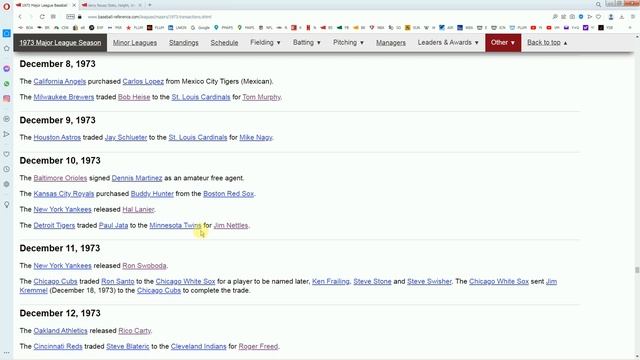Click the Cleveland Indians link
The width and height of the screenshot is (640, 360).
pyautogui.click(x=198, y=346)
